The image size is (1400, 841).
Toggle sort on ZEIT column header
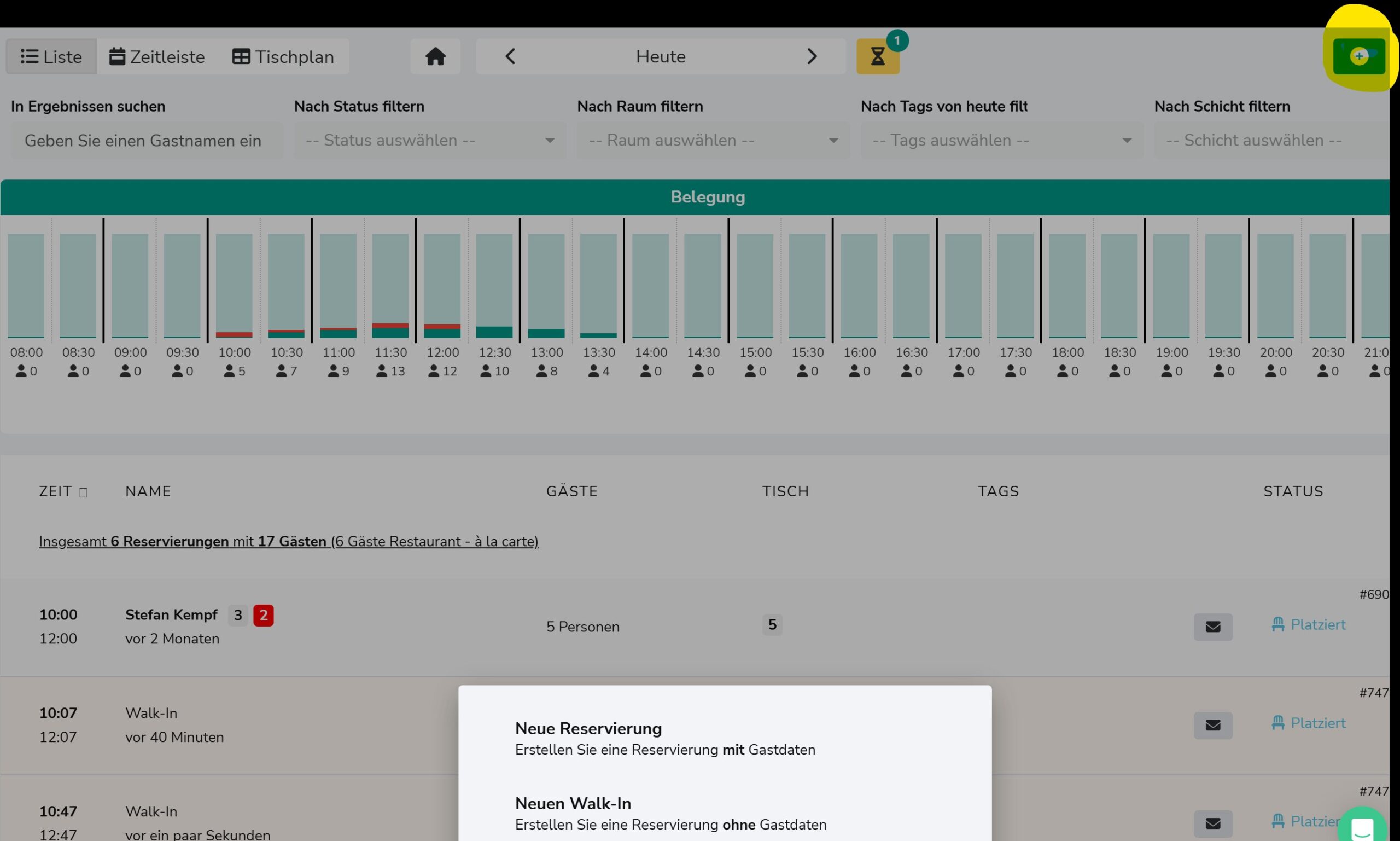(x=63, y=491)
